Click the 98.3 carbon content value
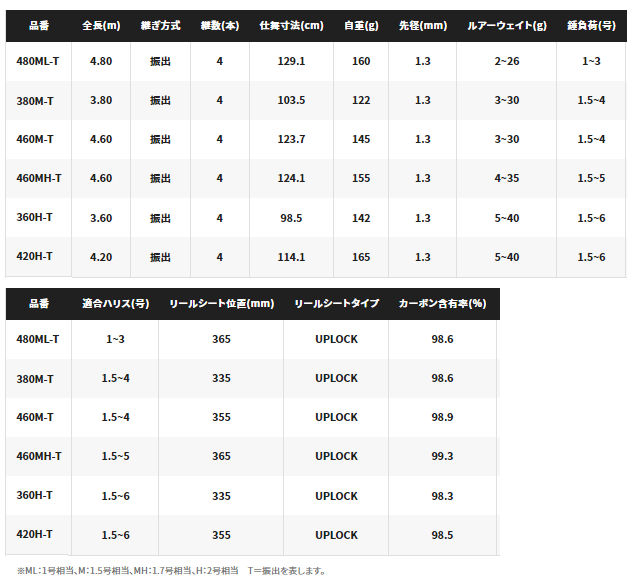This screenshot has height=585, width=630. [442, 496]
